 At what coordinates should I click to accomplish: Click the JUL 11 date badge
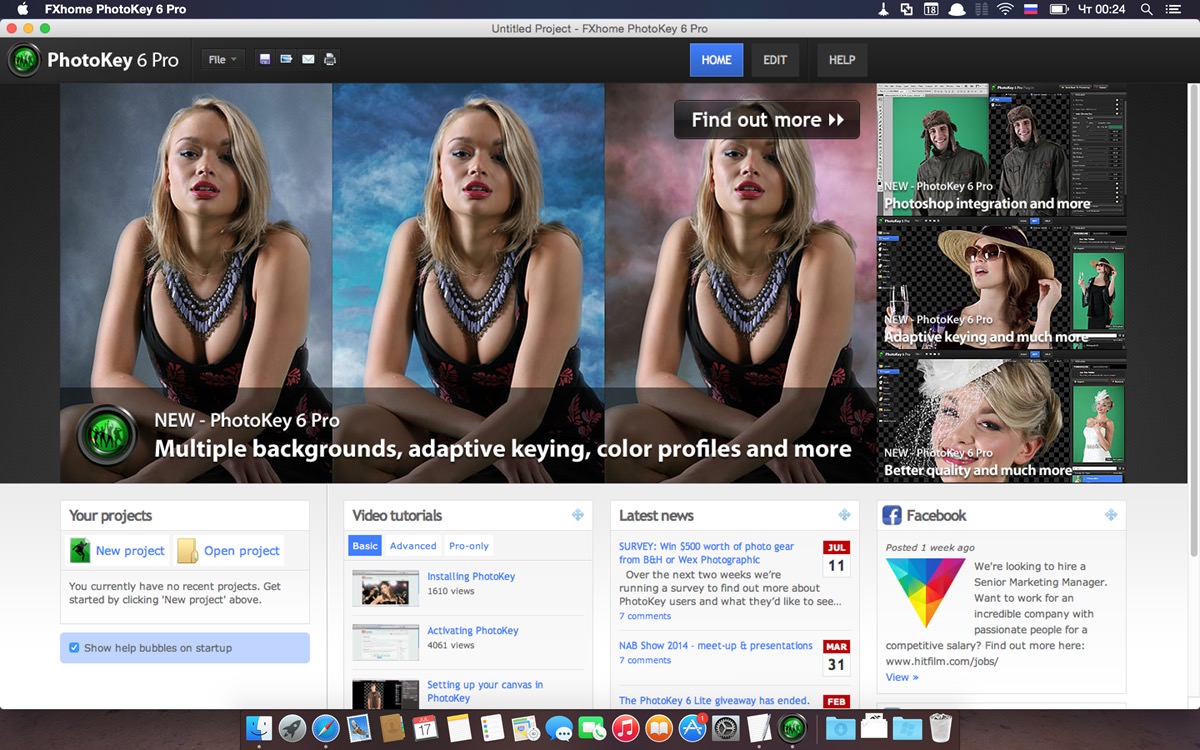[x=836, y=559]
